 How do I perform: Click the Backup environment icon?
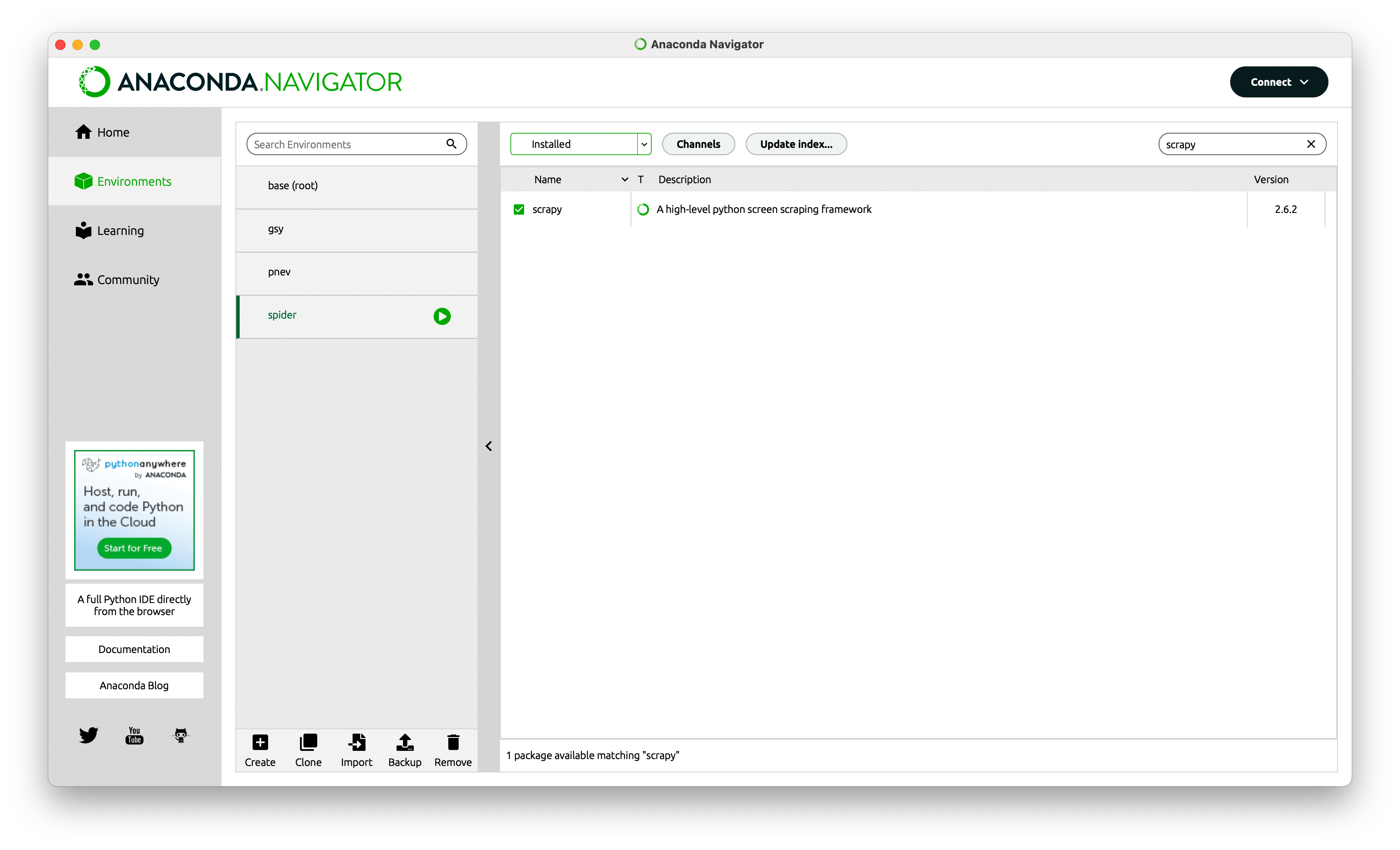pyautogui.click(x=405, y=742)
